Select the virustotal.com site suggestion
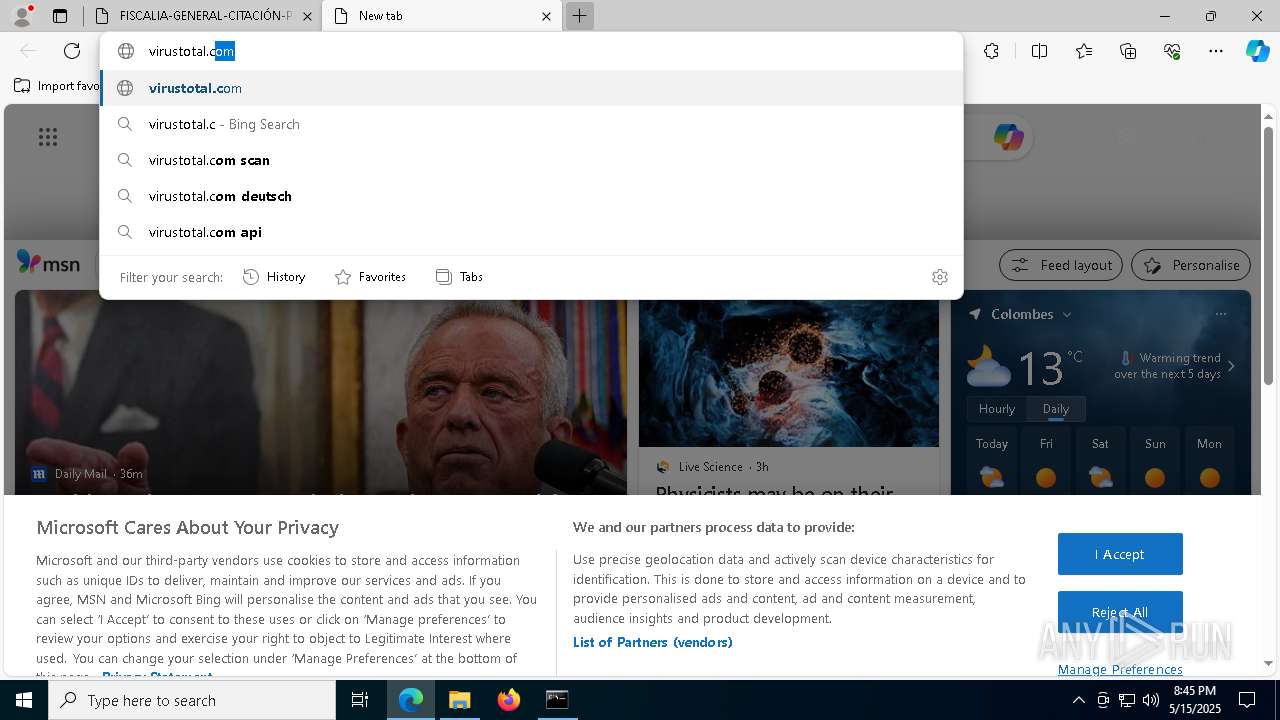Viewport: 1280px width, 720px height. (531, 88)
